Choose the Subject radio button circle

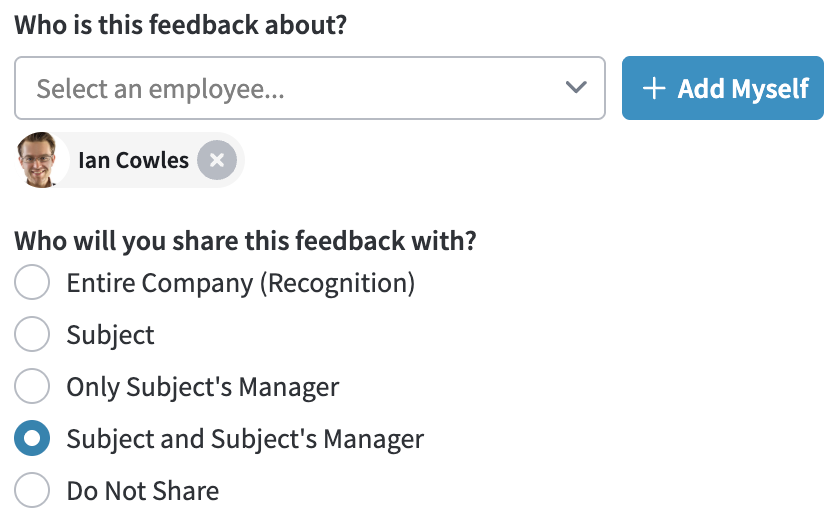click(32, 334)
